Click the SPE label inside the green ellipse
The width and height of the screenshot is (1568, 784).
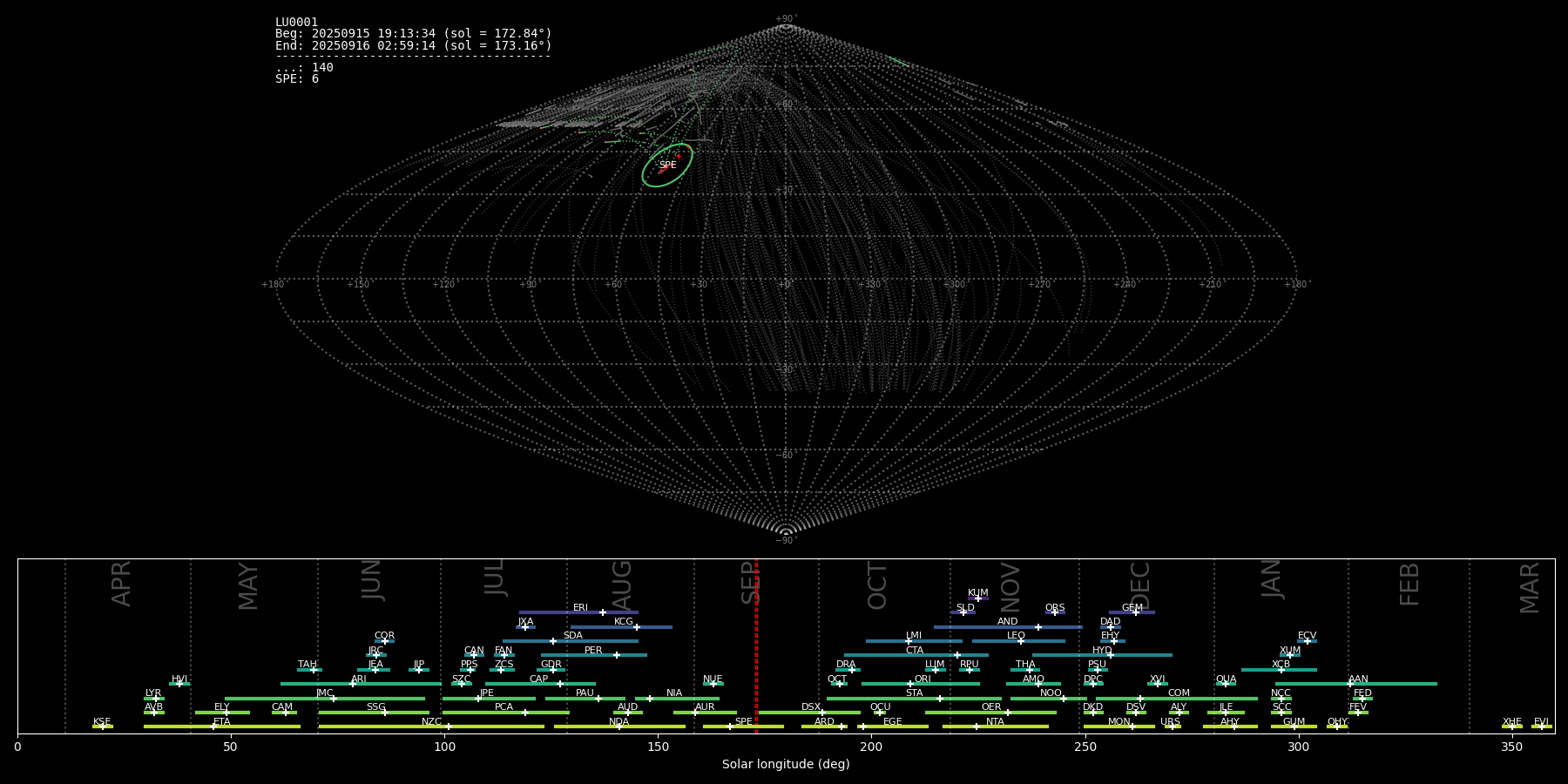pyautogui.click(x=667, y=165)
